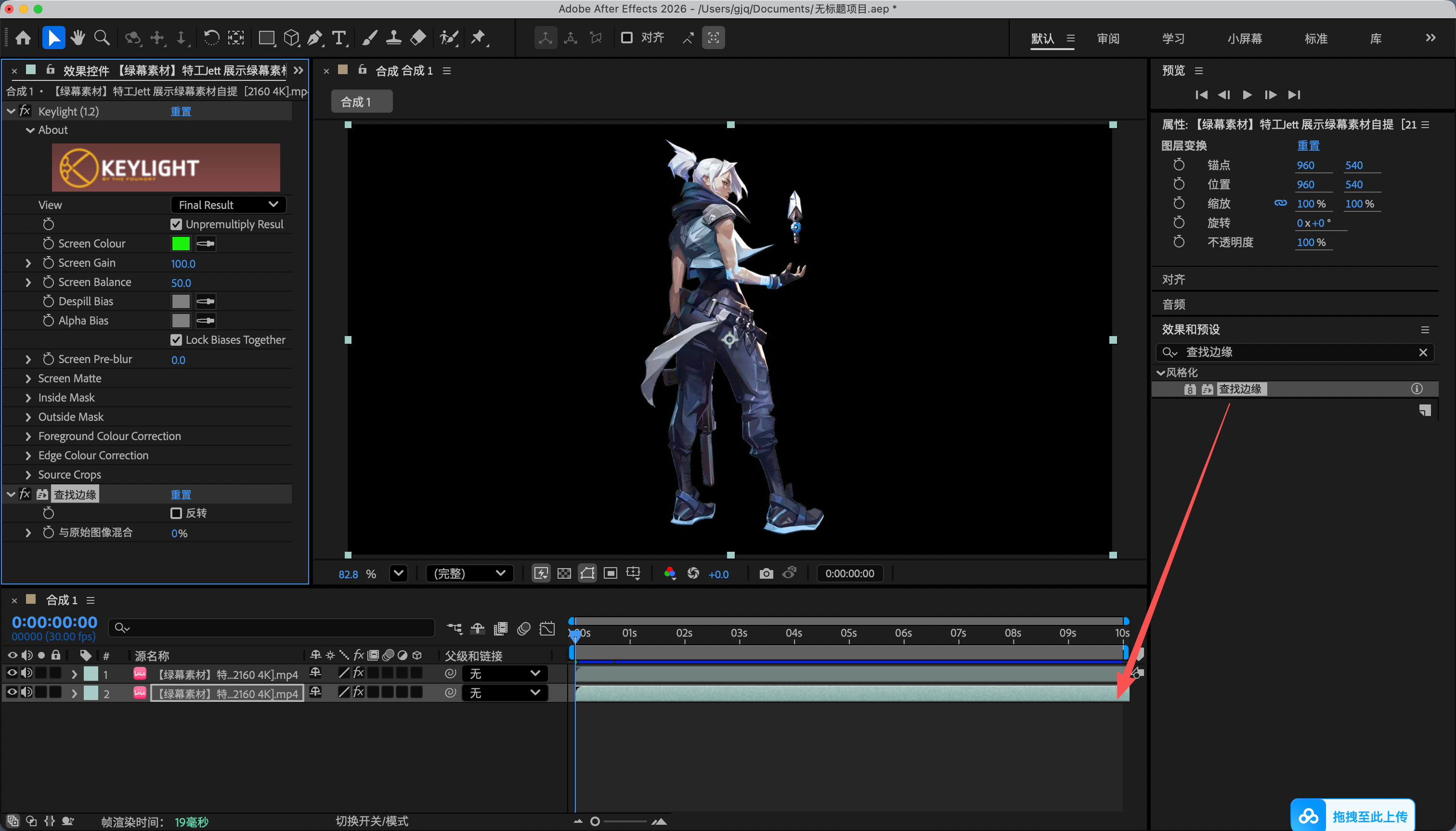Open the View Final Result dropdown

(x=228, y=204)
